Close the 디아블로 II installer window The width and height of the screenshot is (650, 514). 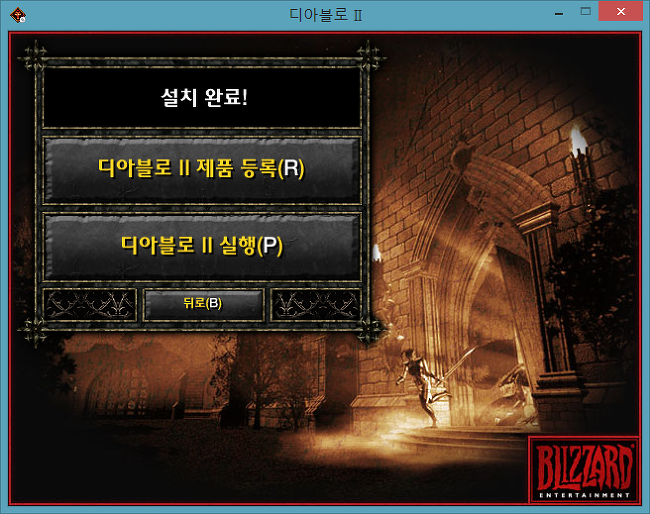tap(621, 12)
